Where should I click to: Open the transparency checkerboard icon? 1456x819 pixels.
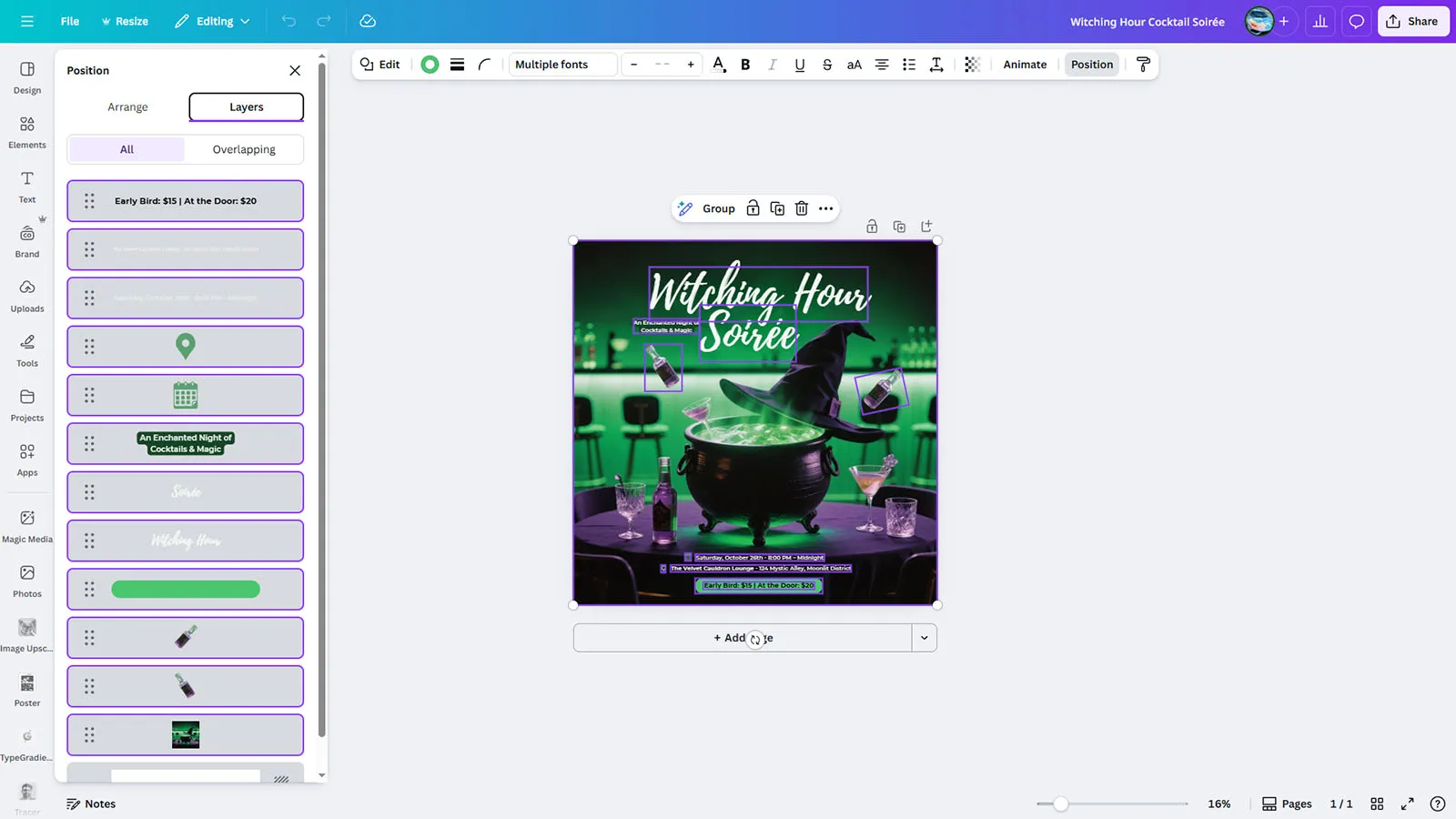click(972, 65)
